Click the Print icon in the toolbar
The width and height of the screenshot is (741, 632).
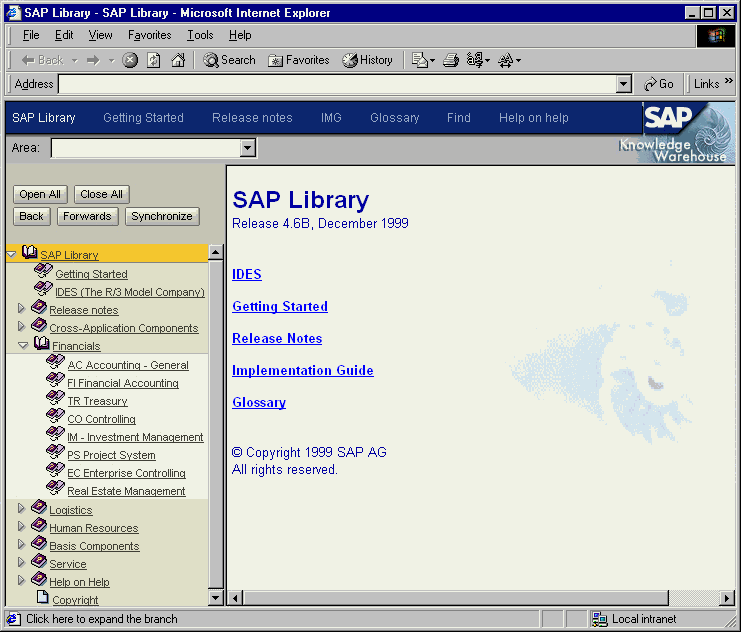(x=451, y=60)
